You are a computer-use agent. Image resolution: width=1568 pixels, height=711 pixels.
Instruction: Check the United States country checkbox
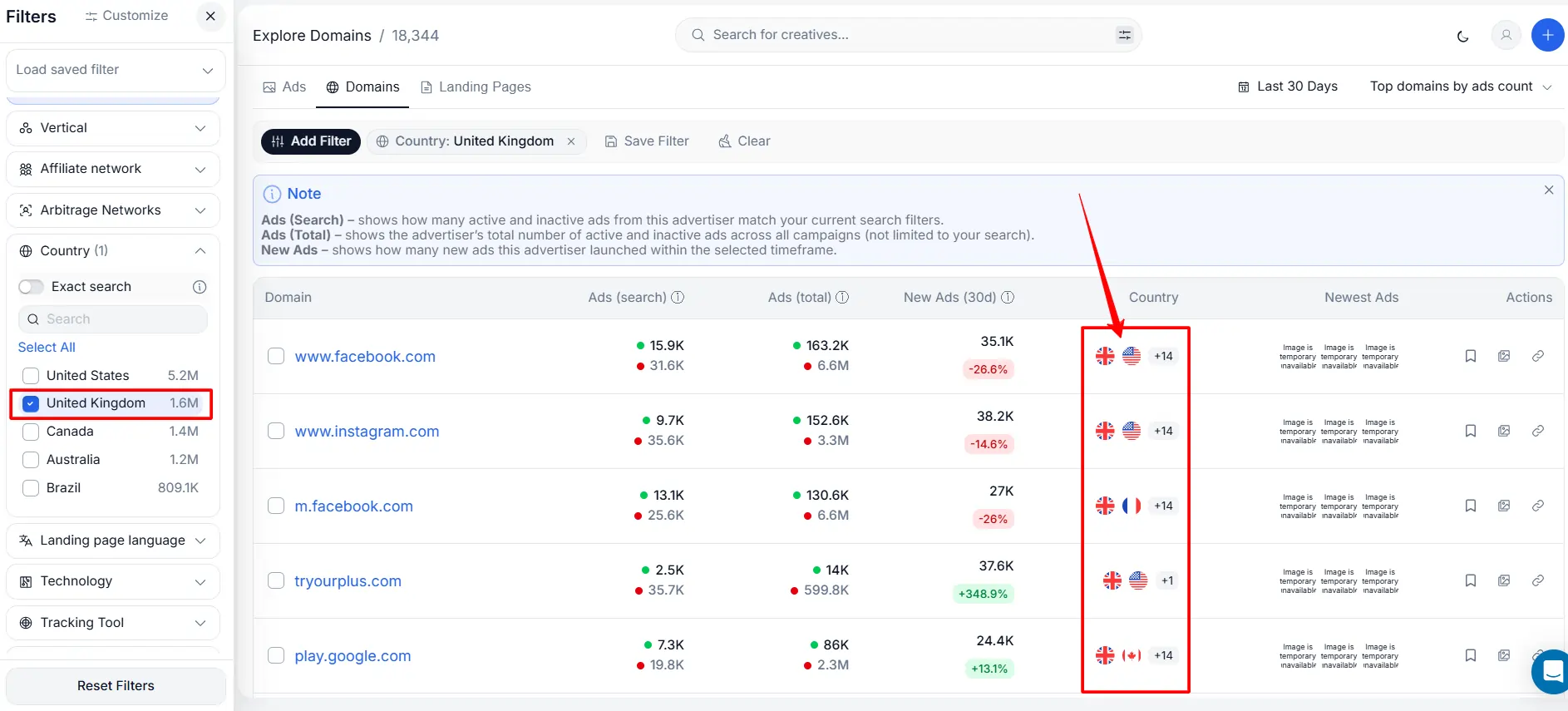(x=31, y=376)
